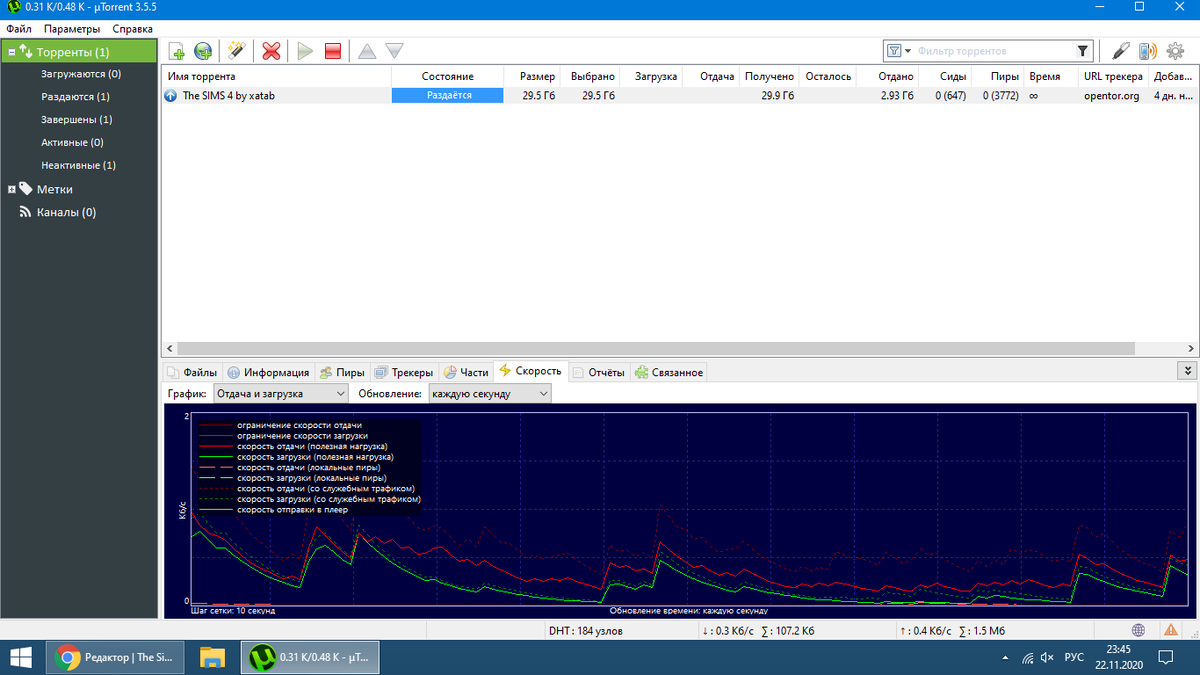Switch to the Пиры tab
The height and width of the screenshot is (675, 1200).
click(341, 372)
